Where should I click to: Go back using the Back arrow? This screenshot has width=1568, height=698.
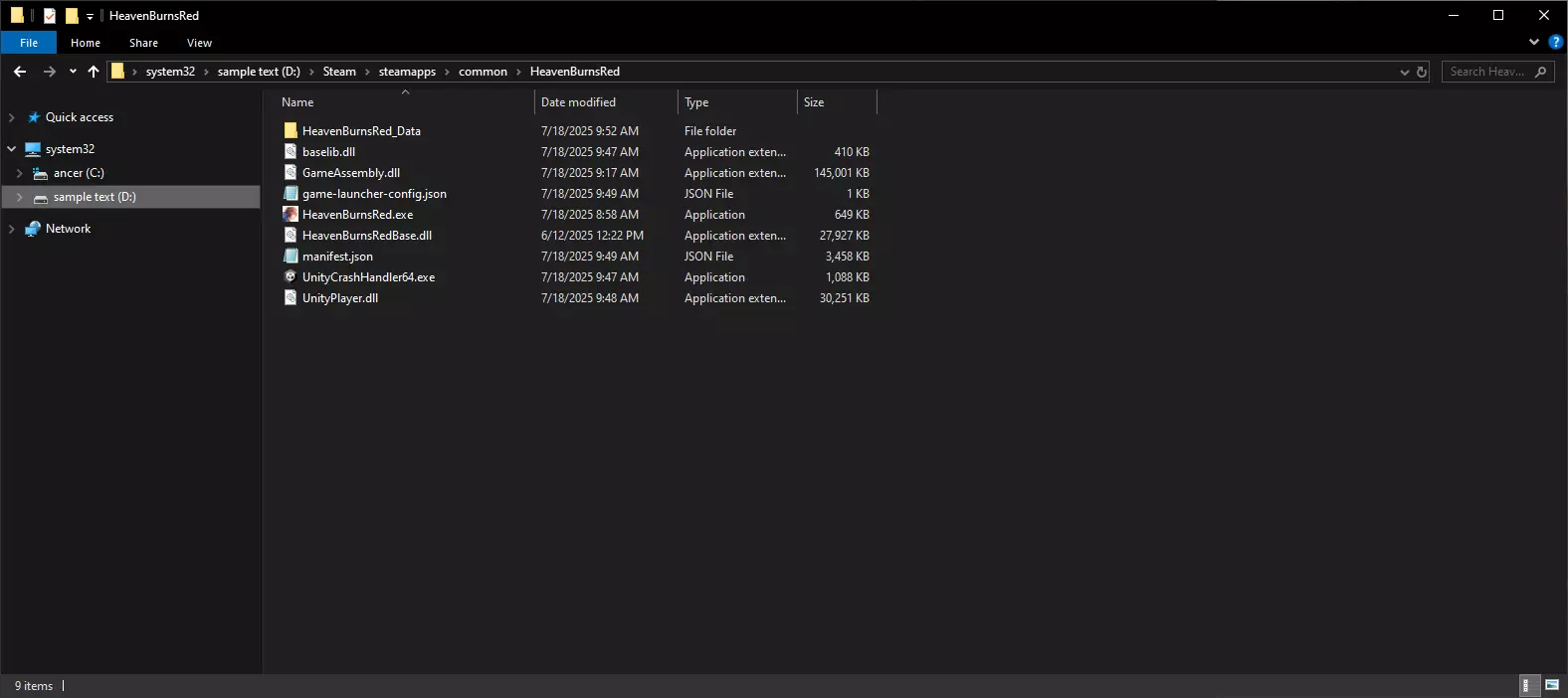click(20, 72)
